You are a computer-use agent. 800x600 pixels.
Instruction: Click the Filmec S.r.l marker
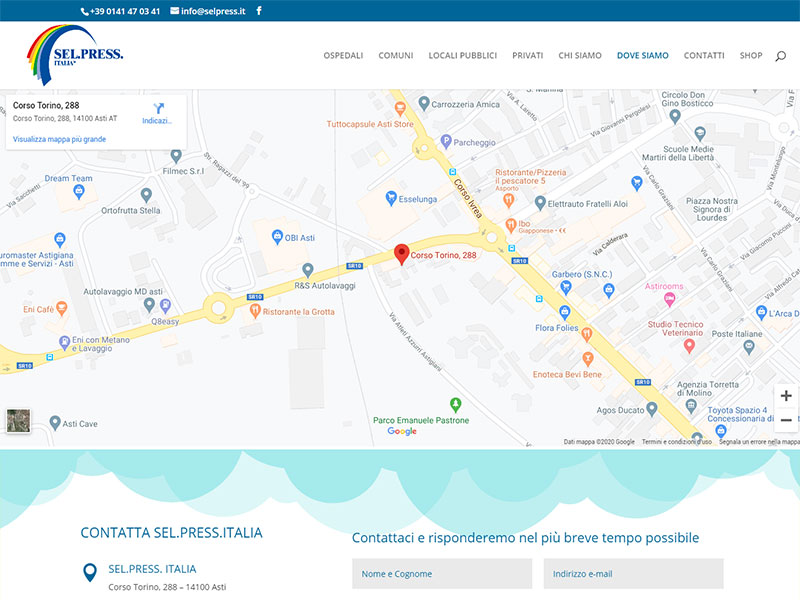pos(176,156)
